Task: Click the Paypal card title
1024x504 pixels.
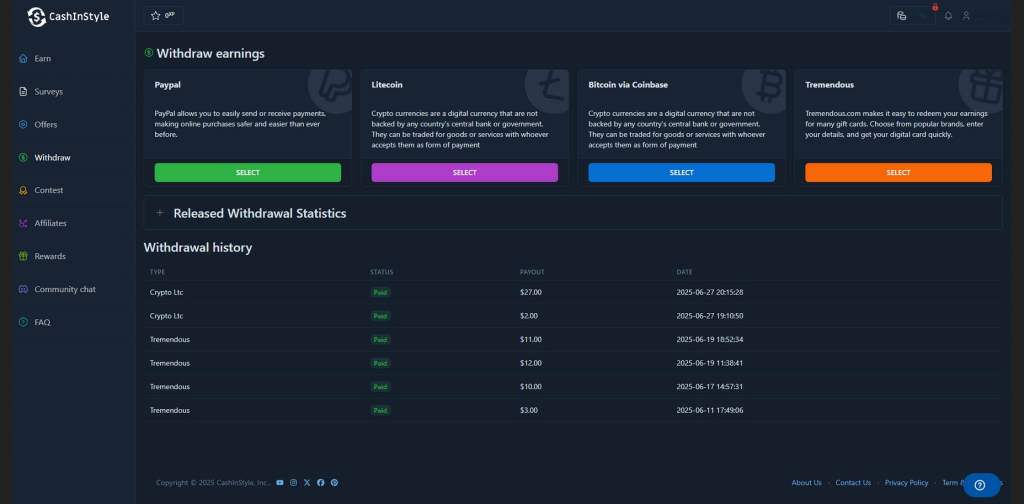Action: click(x=168, y=85)
